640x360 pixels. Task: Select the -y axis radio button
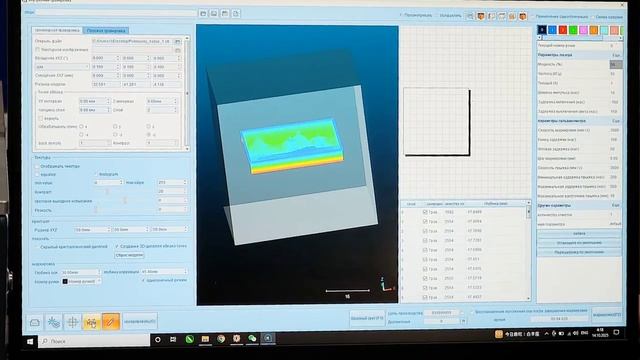(x=115, y=134)
